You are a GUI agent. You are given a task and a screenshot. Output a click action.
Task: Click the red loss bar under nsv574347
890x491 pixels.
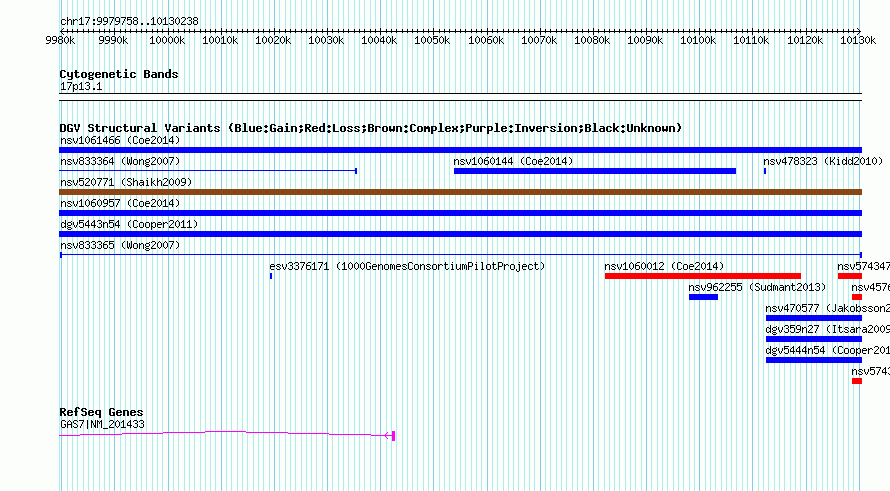850,276
